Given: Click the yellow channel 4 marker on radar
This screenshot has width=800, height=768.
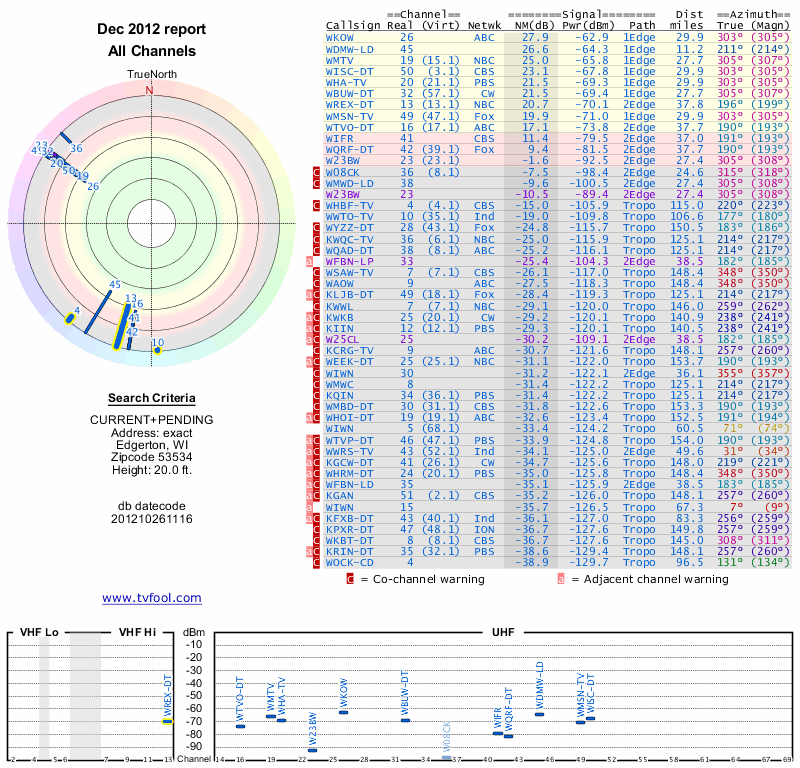Looking at the screenshot, I should click(70, 319).
